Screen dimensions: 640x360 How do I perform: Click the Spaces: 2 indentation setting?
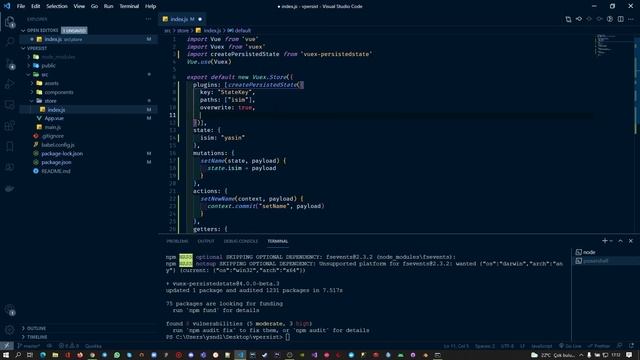(x=485, y=346)
